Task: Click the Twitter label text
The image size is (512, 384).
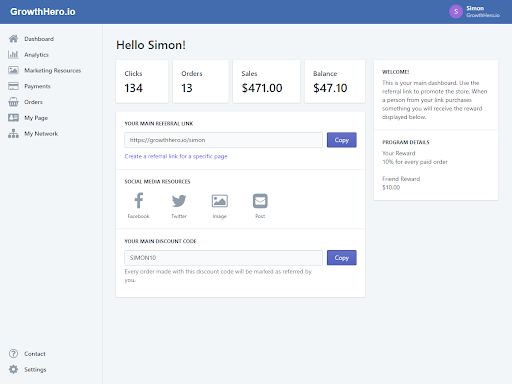Action: tap(179, 216)
